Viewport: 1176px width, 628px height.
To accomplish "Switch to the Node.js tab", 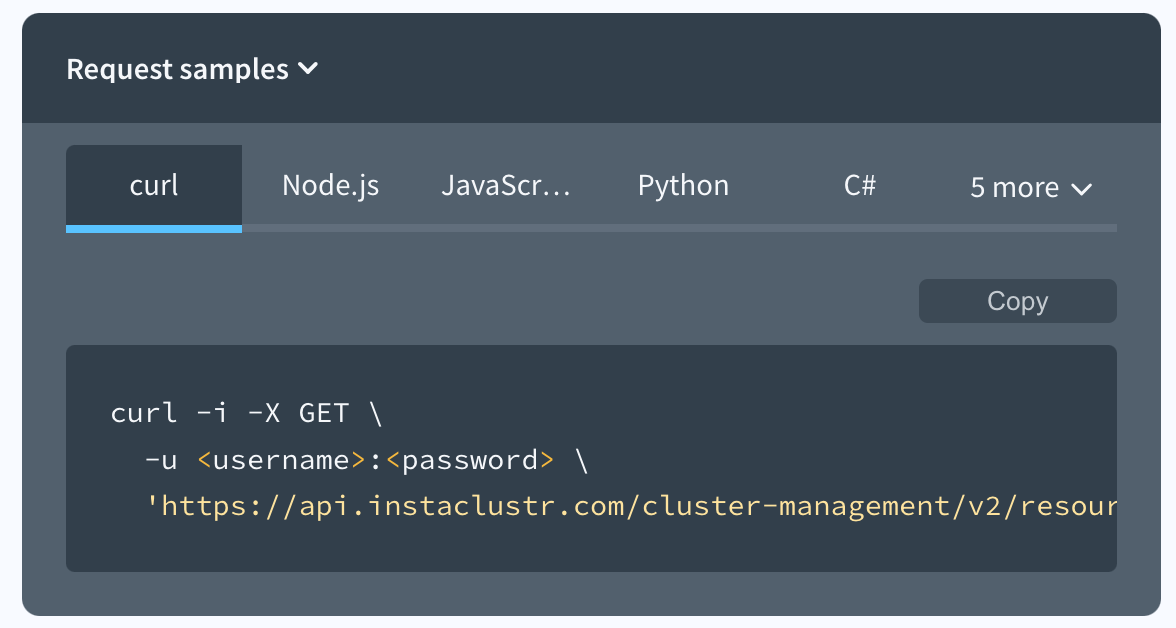I will click(331, 185).
